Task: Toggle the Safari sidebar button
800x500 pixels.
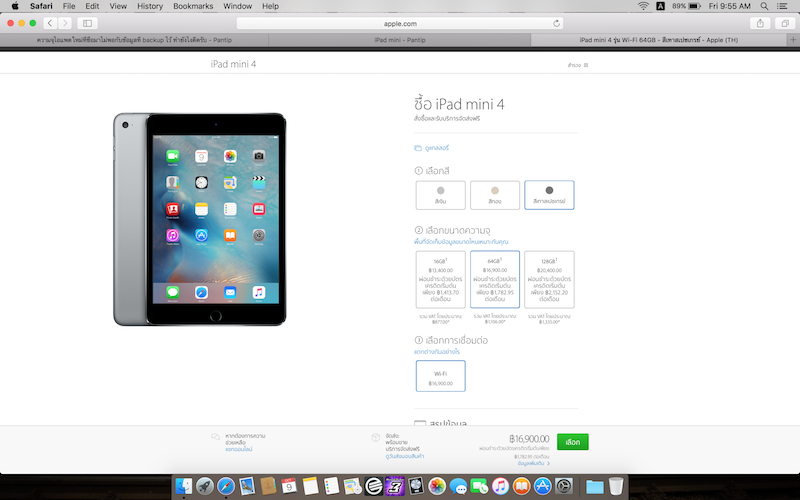Action: tap(87, 23)
